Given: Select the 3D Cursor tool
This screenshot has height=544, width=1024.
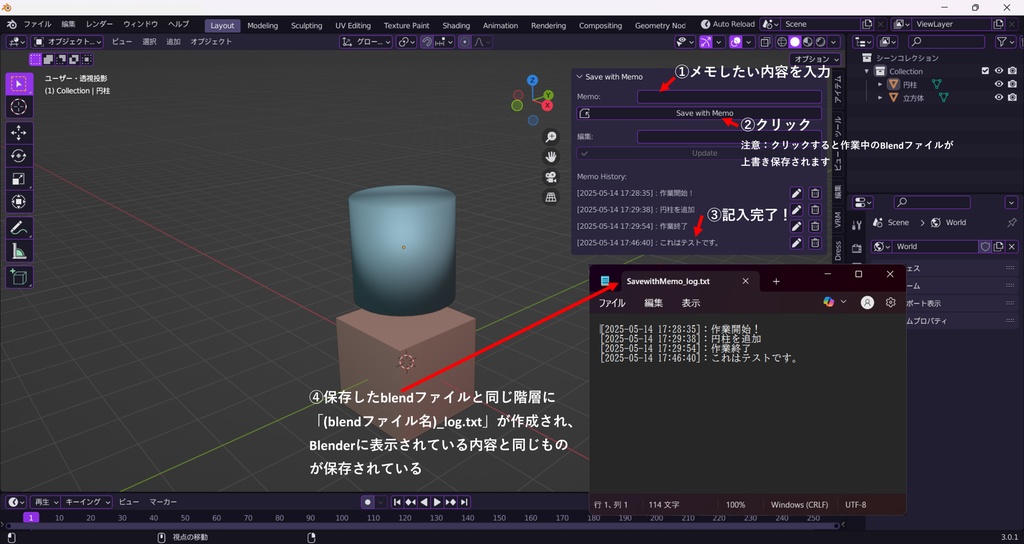Looking at the screenshot, I should pos(19,107).
